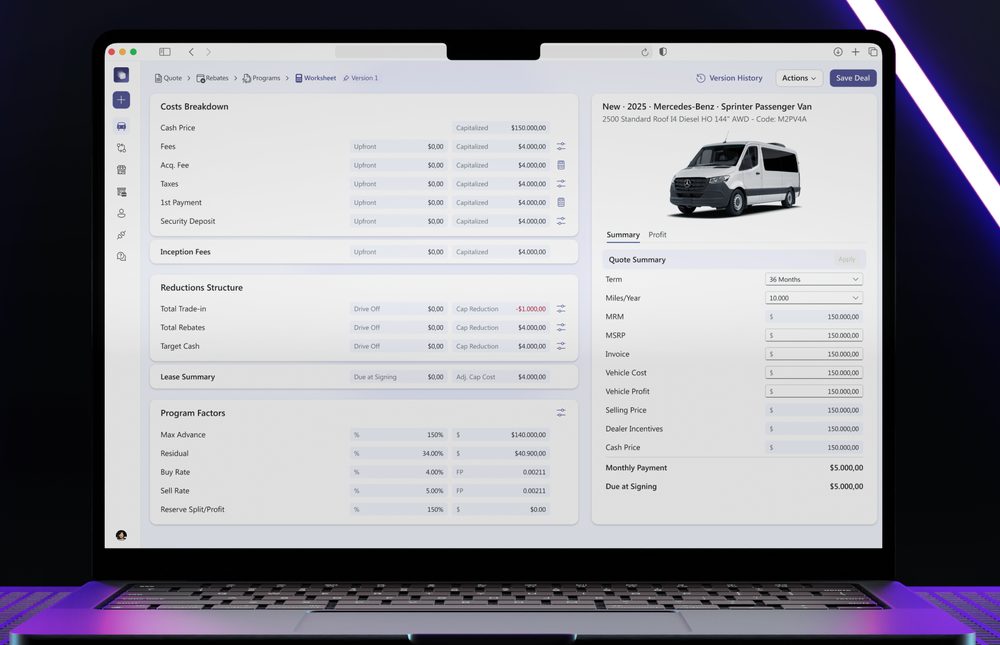Image resolution: width=1000 pixels, height=645 pixels.
Task: Edit the Version 1 name link
Action: pos(360,78)
